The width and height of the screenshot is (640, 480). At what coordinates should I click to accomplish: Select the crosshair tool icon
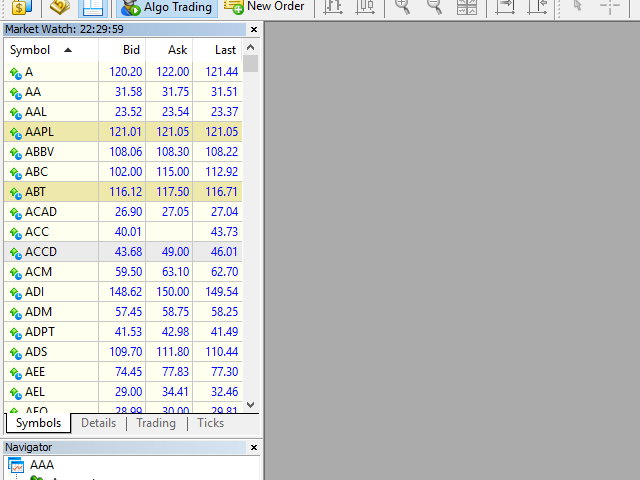pos(609,7)
